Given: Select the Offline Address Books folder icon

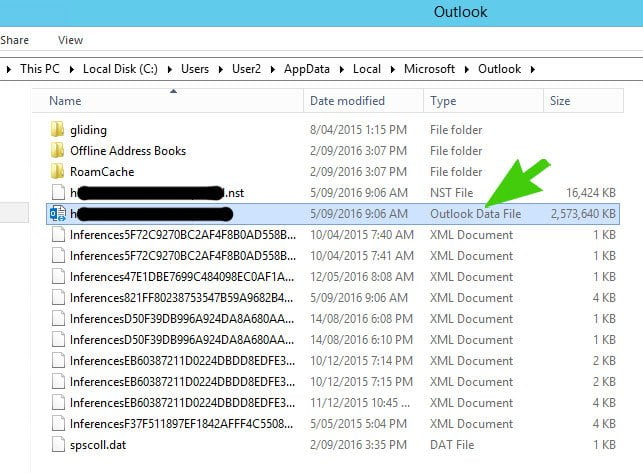Looking at the screenshot, I should click(x=57, y=151).
